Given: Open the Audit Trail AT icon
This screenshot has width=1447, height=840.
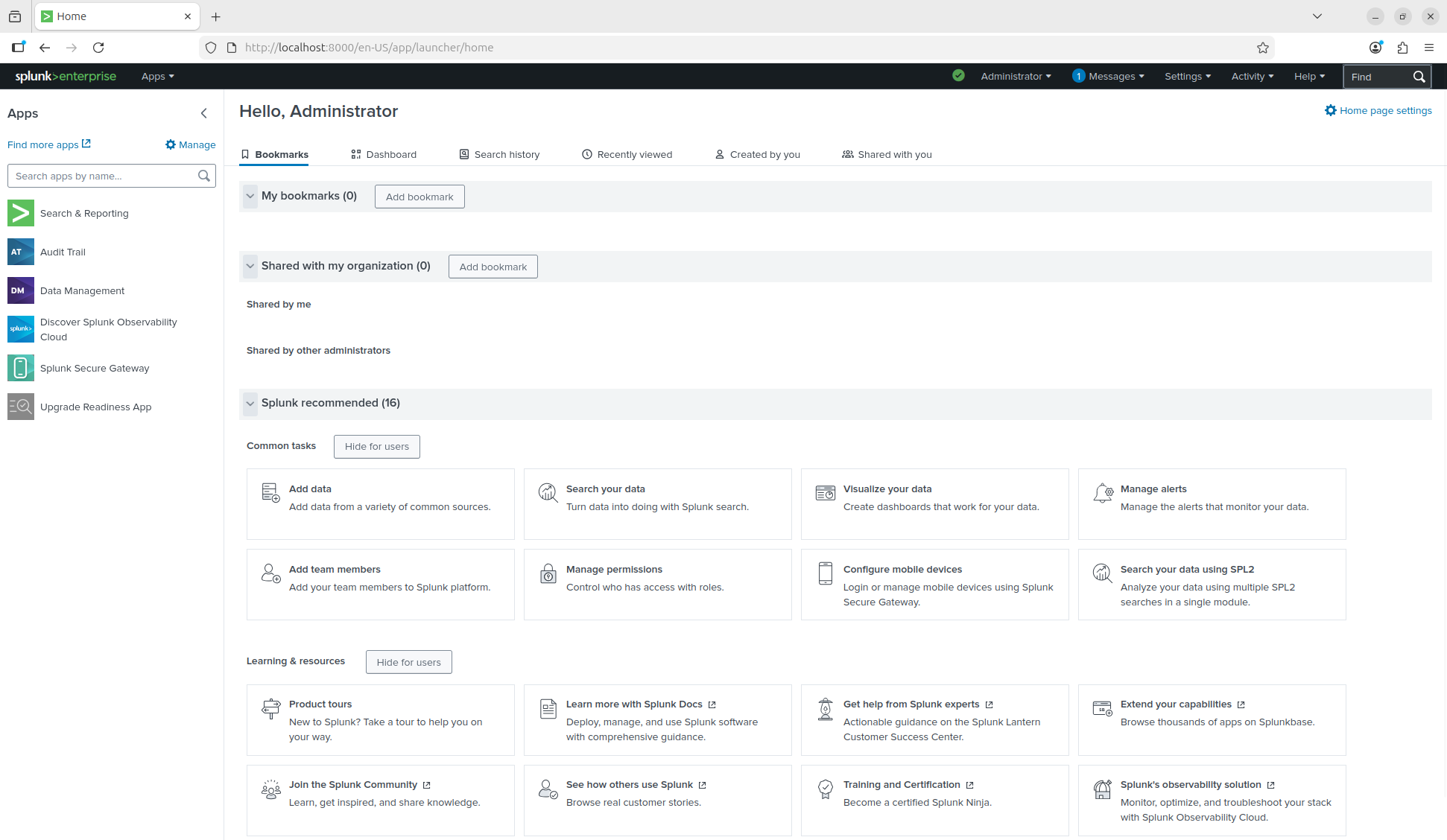Looking at the screenshot, I should coord(21,252).
